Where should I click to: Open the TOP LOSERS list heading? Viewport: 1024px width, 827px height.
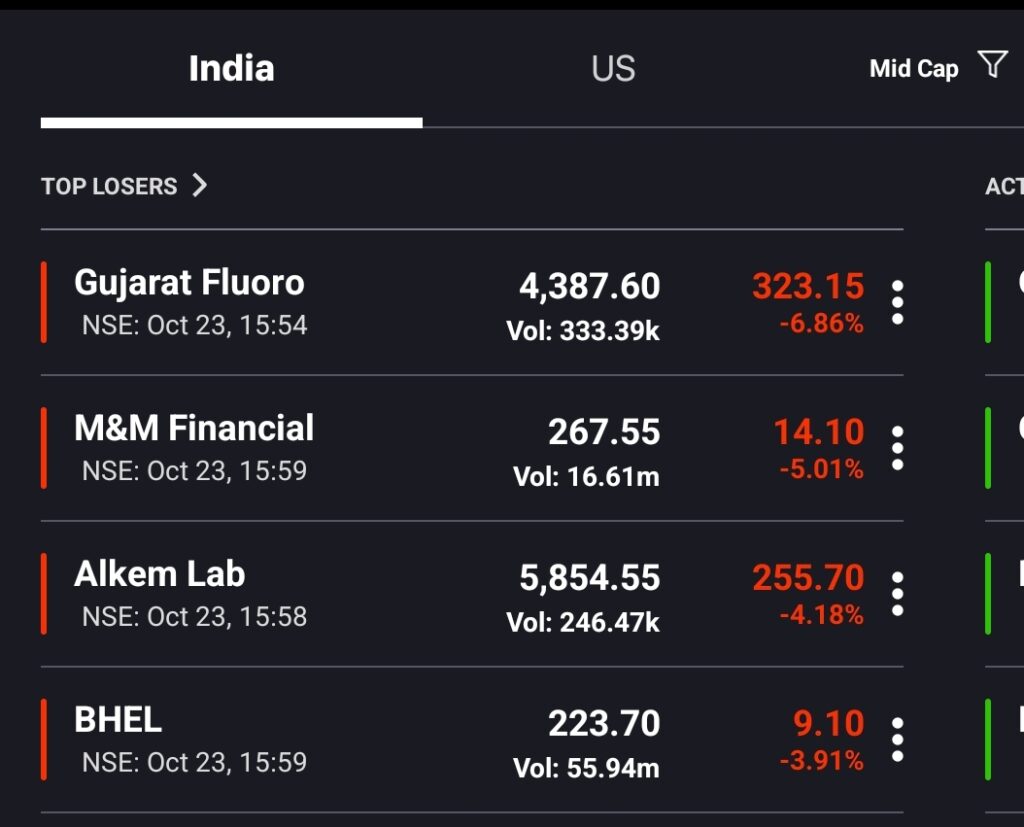pyautogui.click(x=109, y=186)
